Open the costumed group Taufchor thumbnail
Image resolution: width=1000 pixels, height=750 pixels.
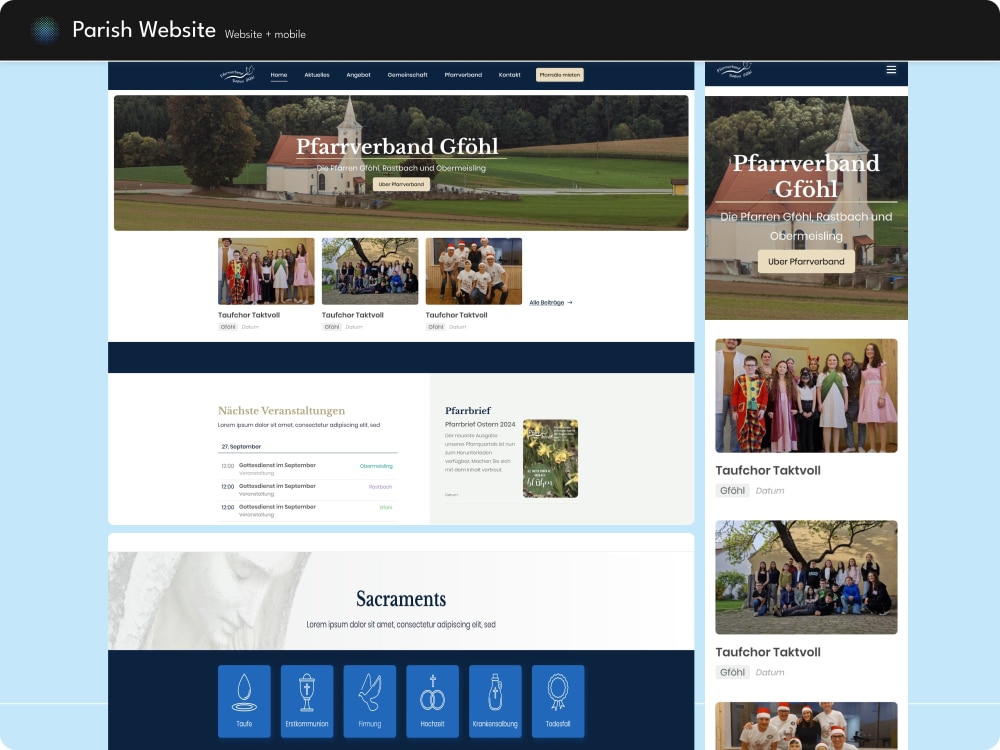[266, 271]
